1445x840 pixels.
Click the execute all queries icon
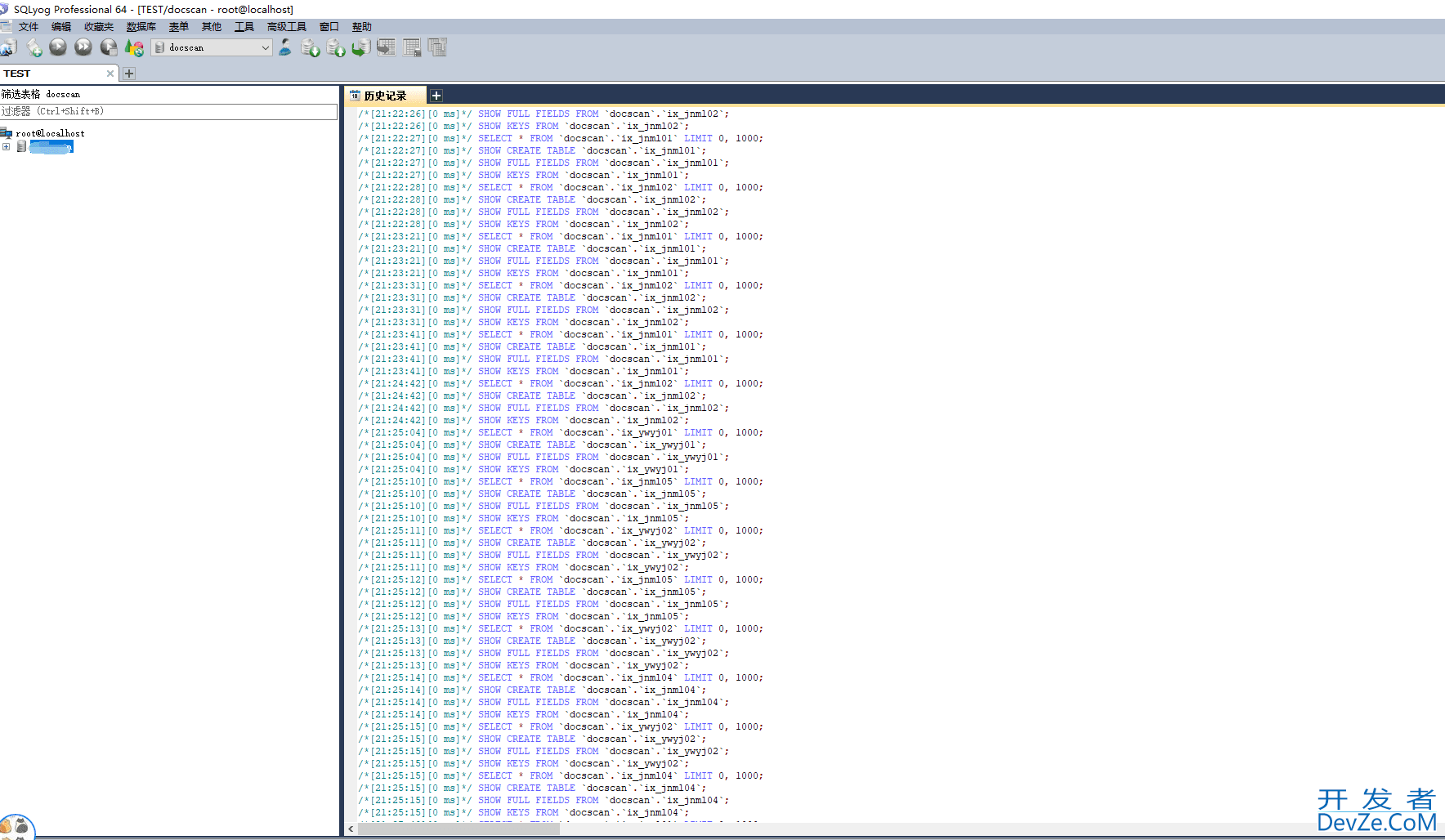click(83, 47)
